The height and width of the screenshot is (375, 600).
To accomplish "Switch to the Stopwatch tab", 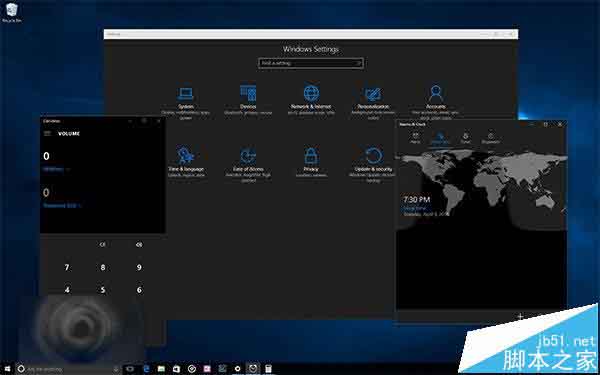I will pyautogui.click(x=491, y=137).
